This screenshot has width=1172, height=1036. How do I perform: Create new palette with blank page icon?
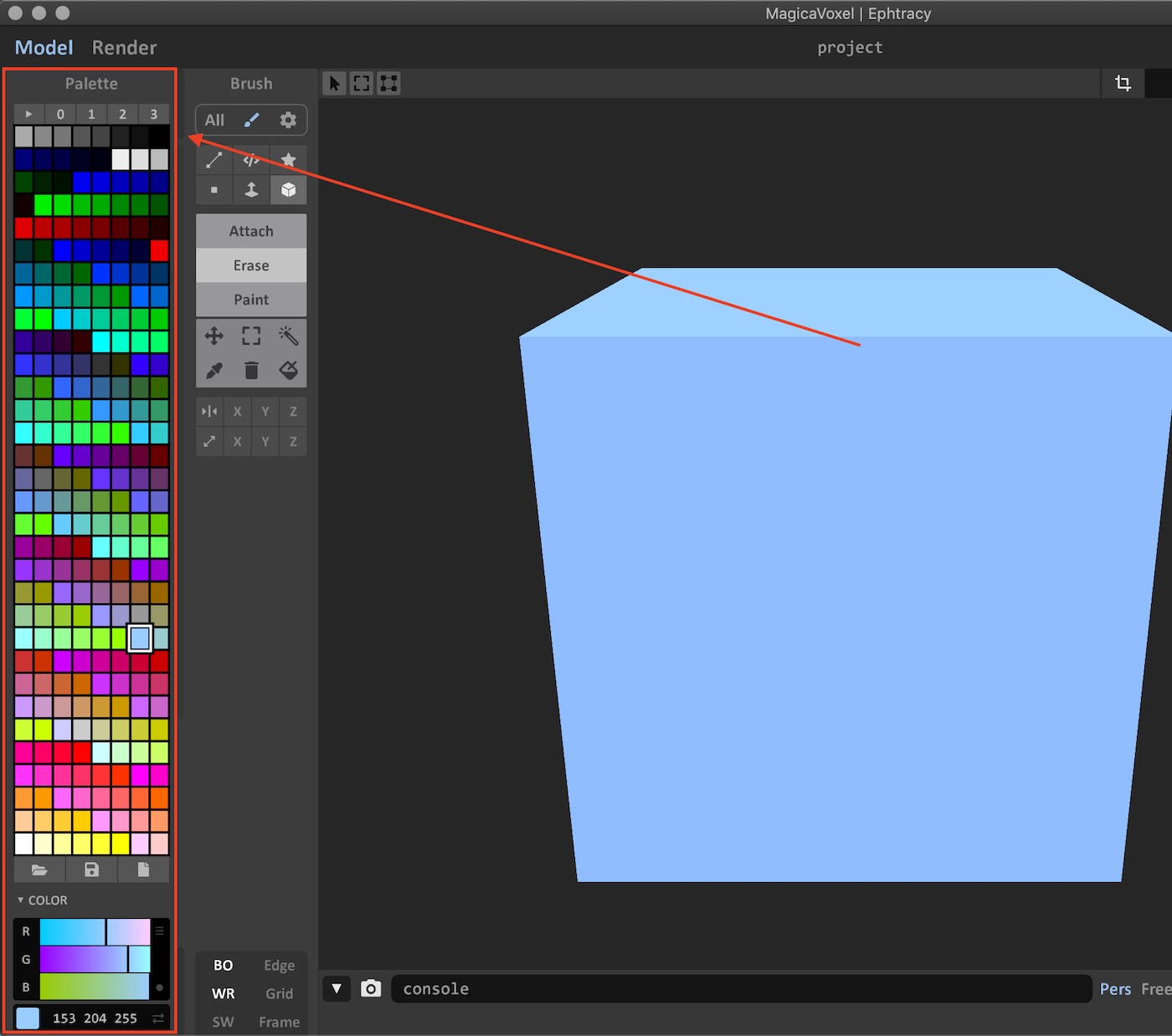coord(143,869)
